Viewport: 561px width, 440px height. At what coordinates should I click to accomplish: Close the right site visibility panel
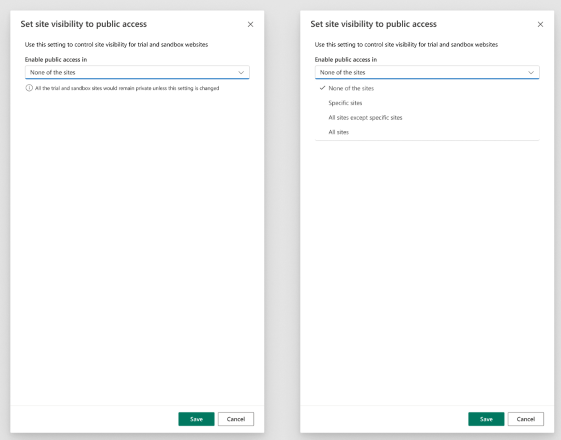point(540,24)
